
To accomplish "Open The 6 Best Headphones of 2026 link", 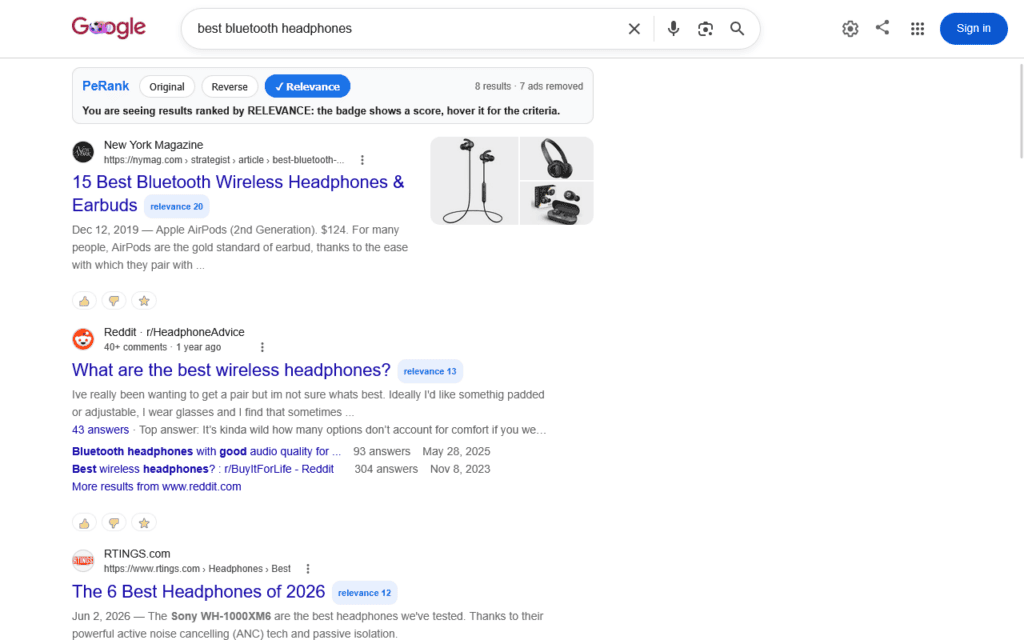I will (x=199, y=592).
